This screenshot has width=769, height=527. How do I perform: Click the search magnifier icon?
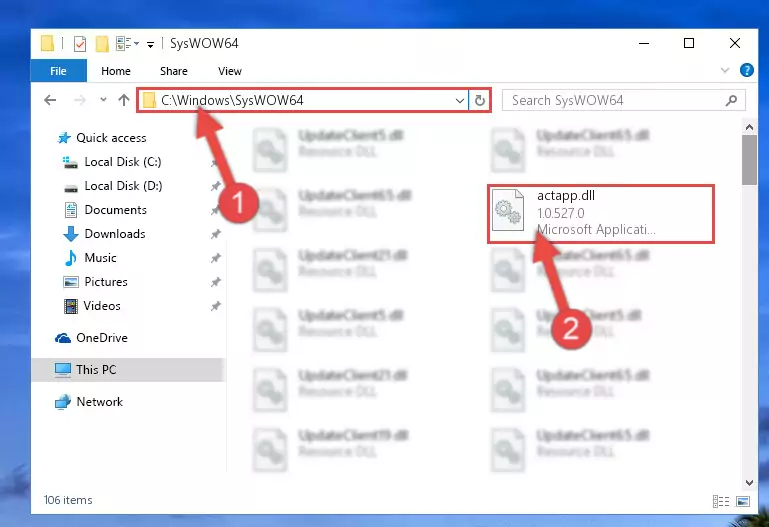click(x=731, y=100)
